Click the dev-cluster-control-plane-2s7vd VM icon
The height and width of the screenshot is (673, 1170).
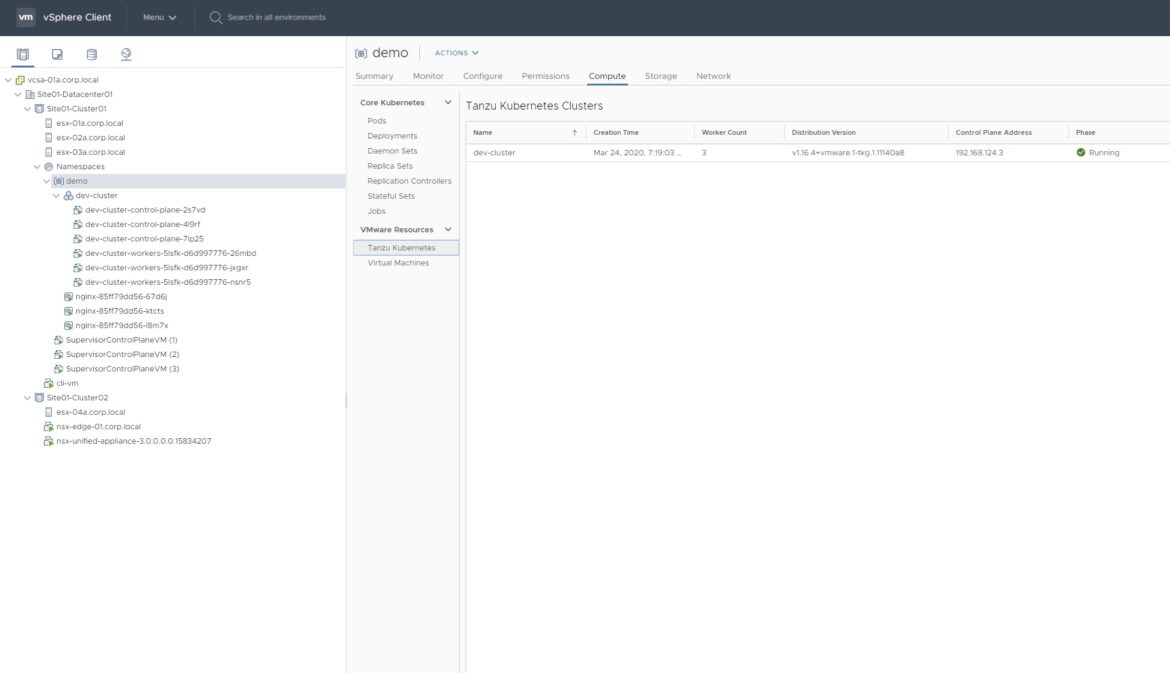pos(78,210)
